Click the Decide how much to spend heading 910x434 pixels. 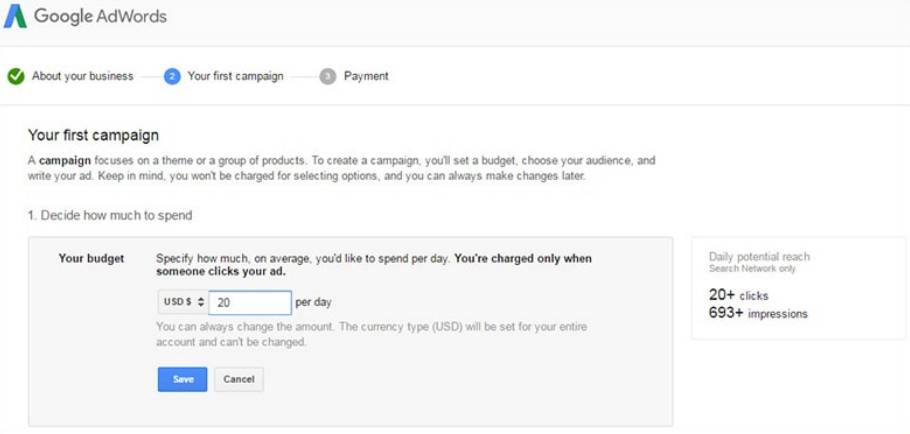click(x=109, y=215)
